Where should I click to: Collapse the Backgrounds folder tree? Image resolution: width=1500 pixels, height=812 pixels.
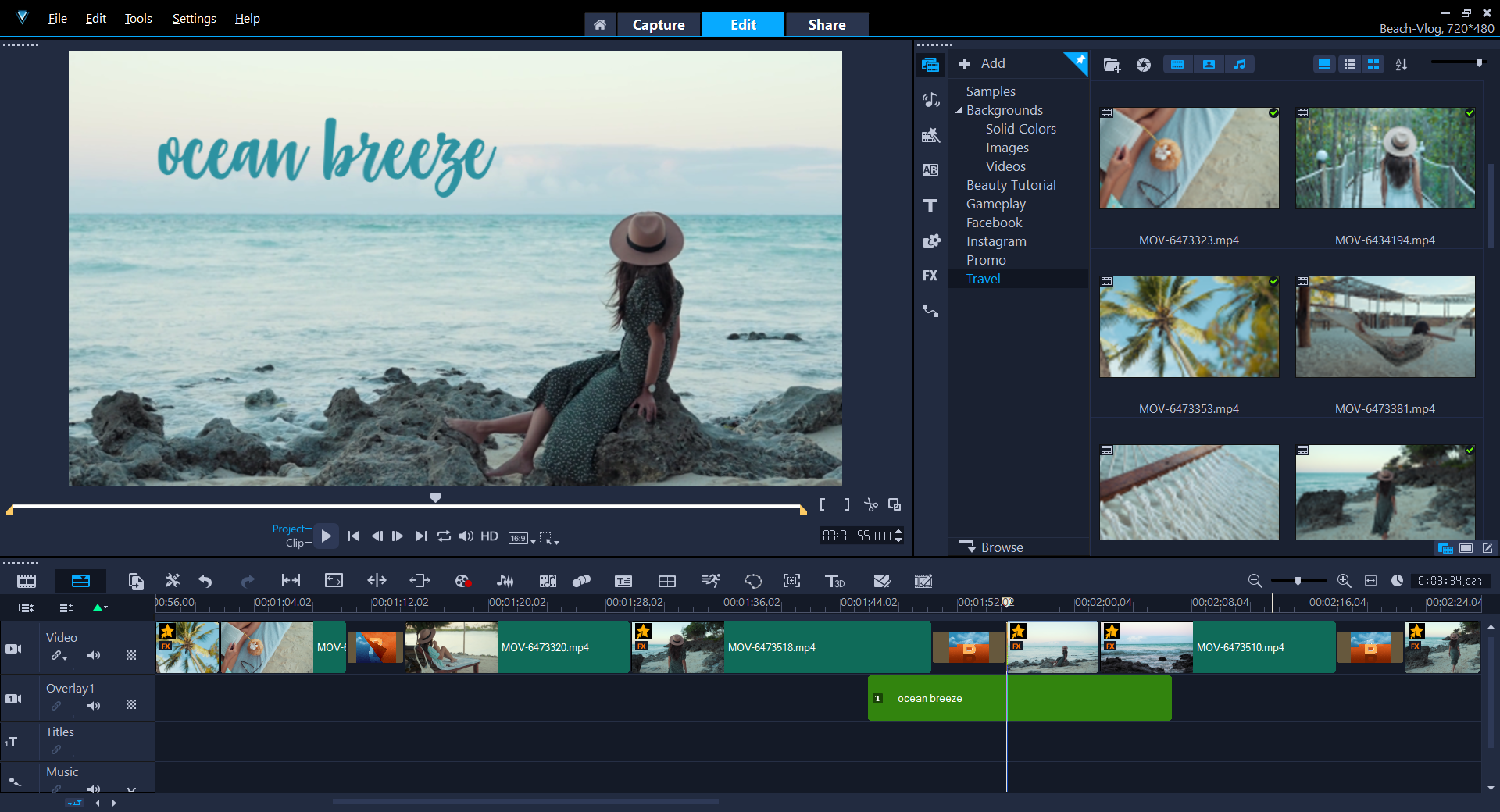[959, 111]
